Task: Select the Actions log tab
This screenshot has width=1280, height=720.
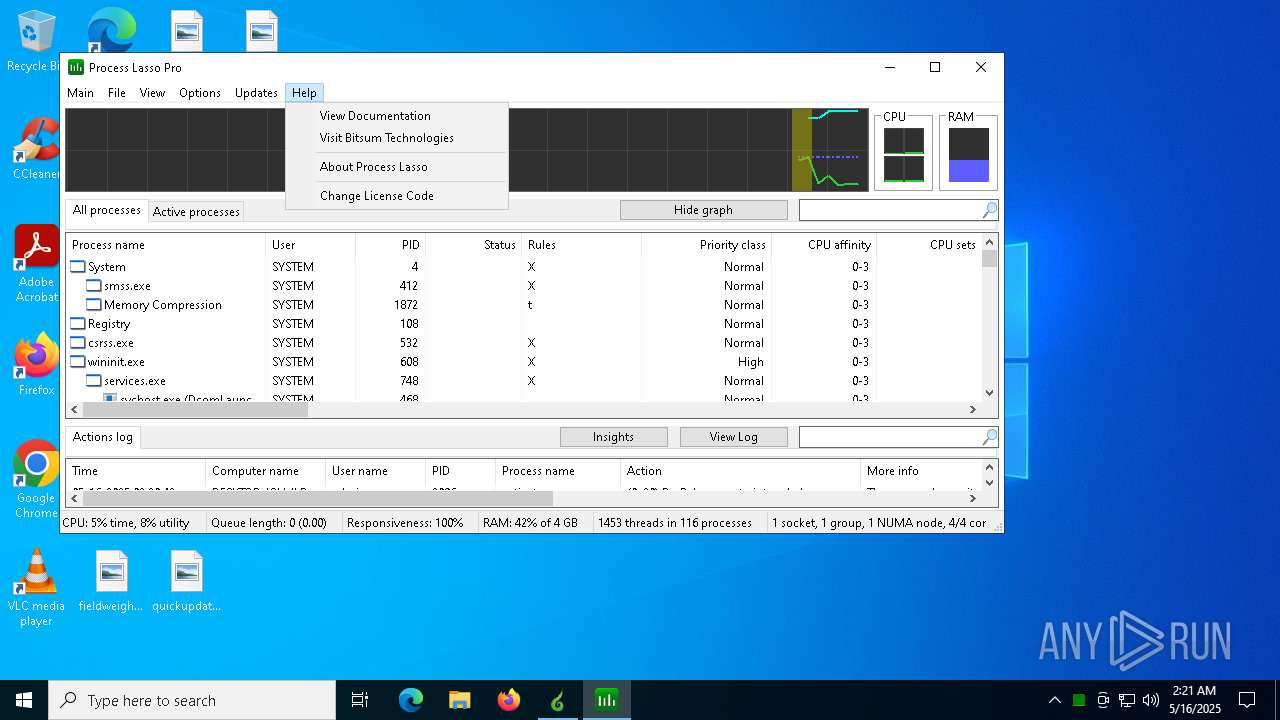Action: (102, 437)
